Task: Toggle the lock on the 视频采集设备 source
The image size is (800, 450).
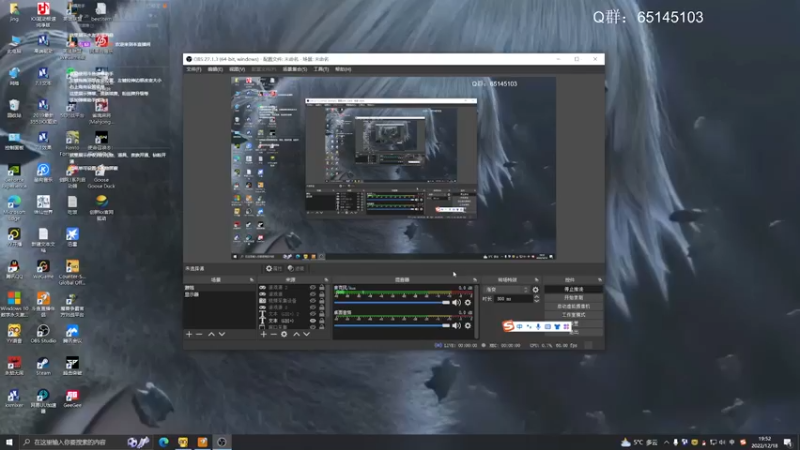Action: point(321,301)
